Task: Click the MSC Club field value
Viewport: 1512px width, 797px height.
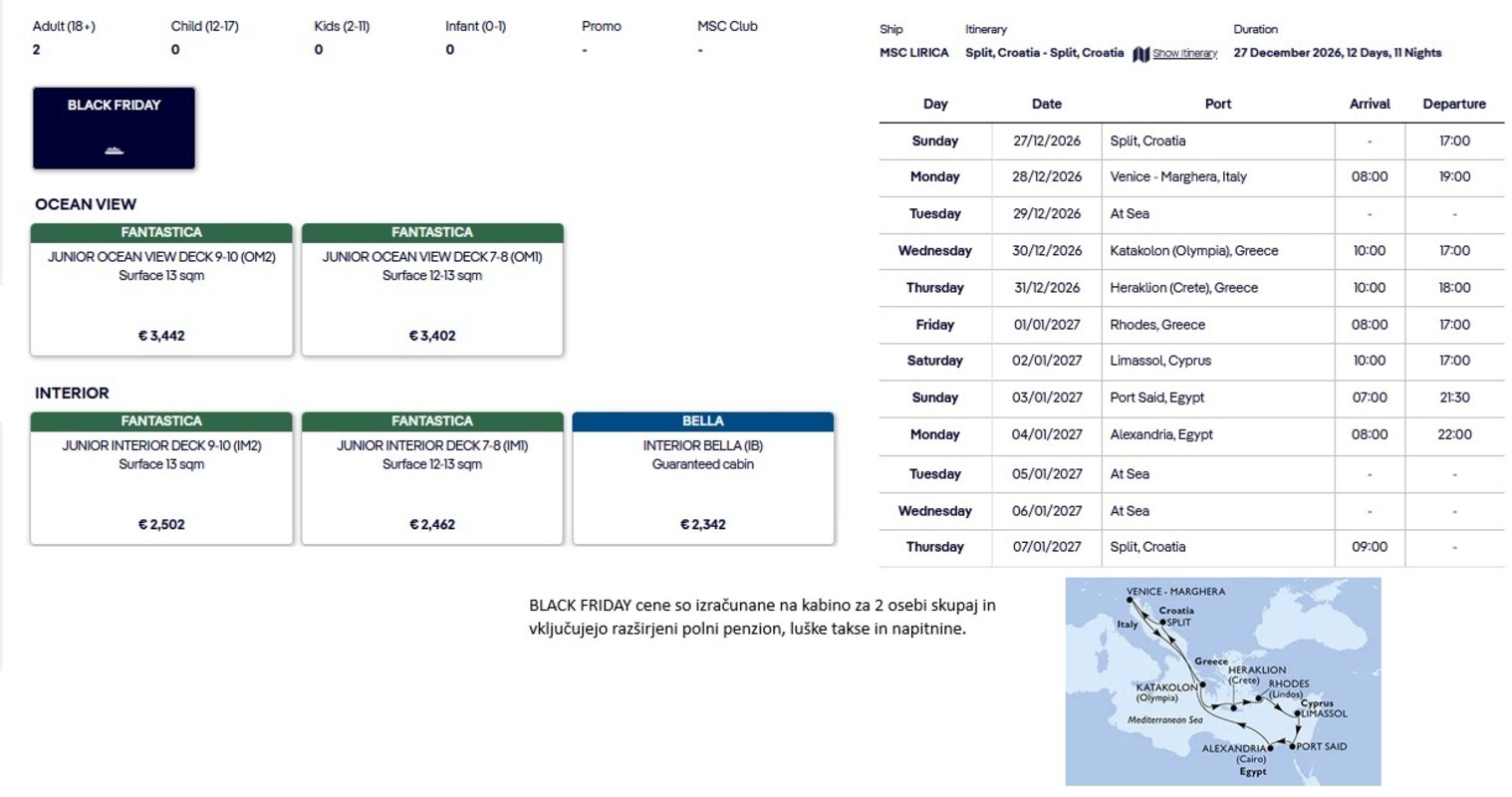Action: [x=700, y=50]
